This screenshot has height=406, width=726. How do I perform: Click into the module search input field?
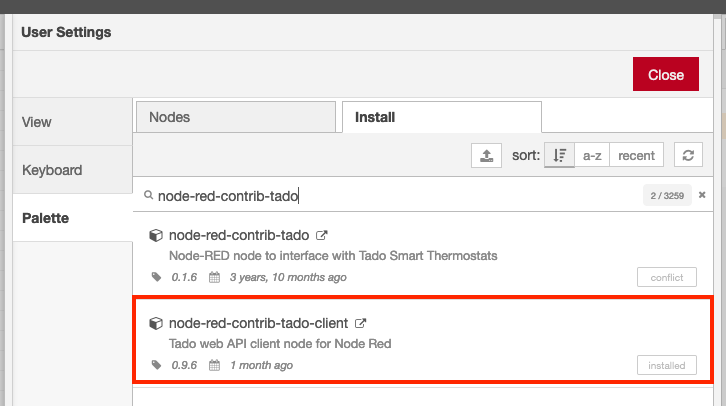[x=390, y=196]
